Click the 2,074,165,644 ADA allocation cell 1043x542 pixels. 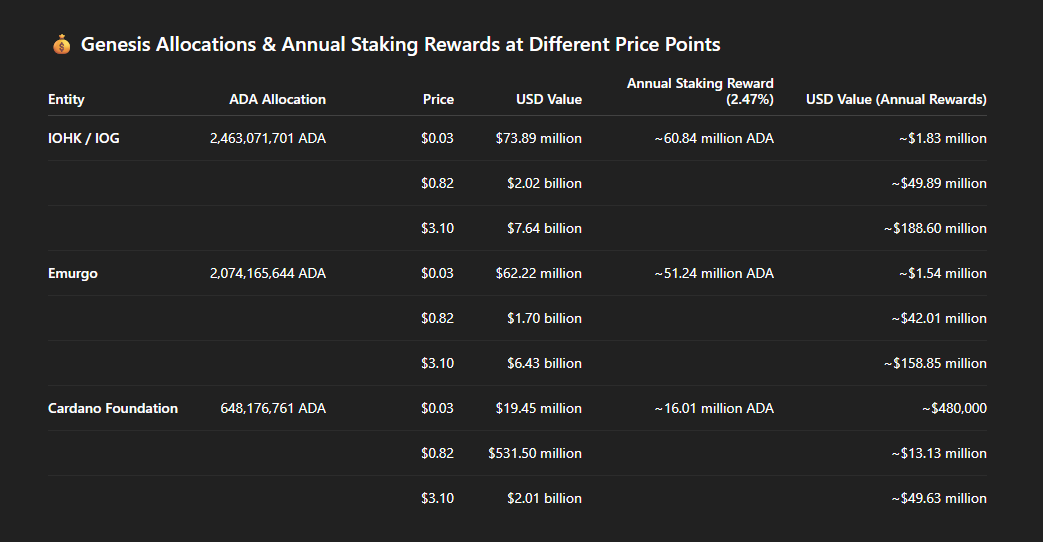click(268, 273)
